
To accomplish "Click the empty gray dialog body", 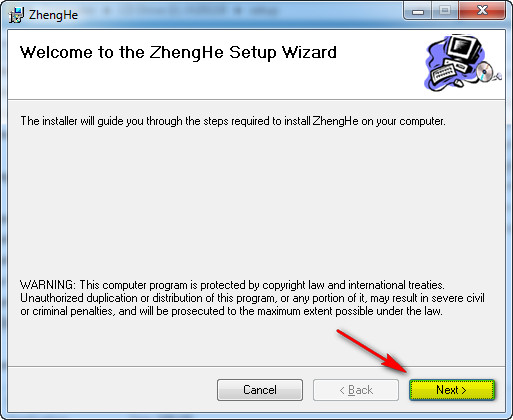I will coord(256,203).
